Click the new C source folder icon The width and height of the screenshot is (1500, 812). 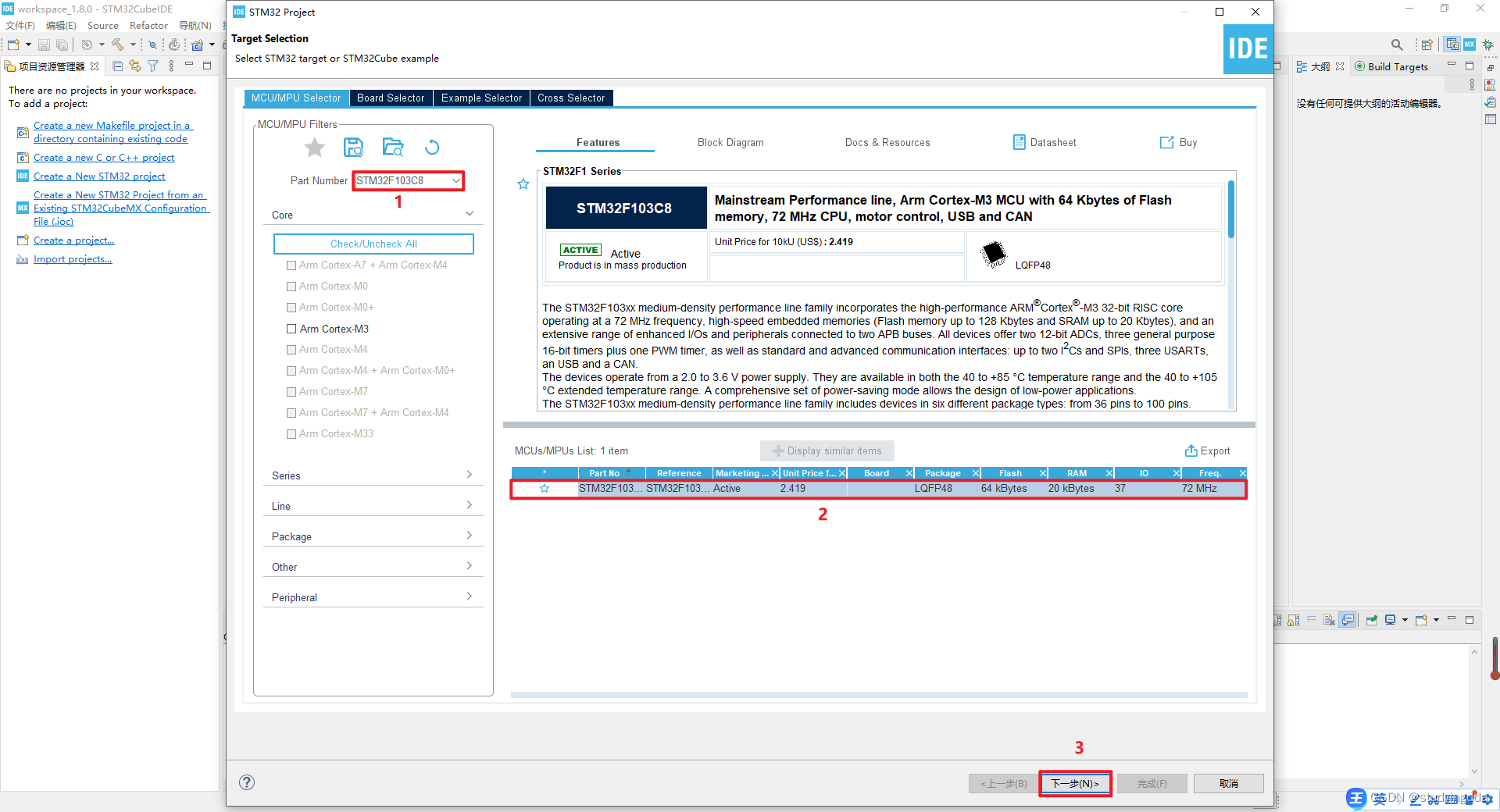coord(198,45)
